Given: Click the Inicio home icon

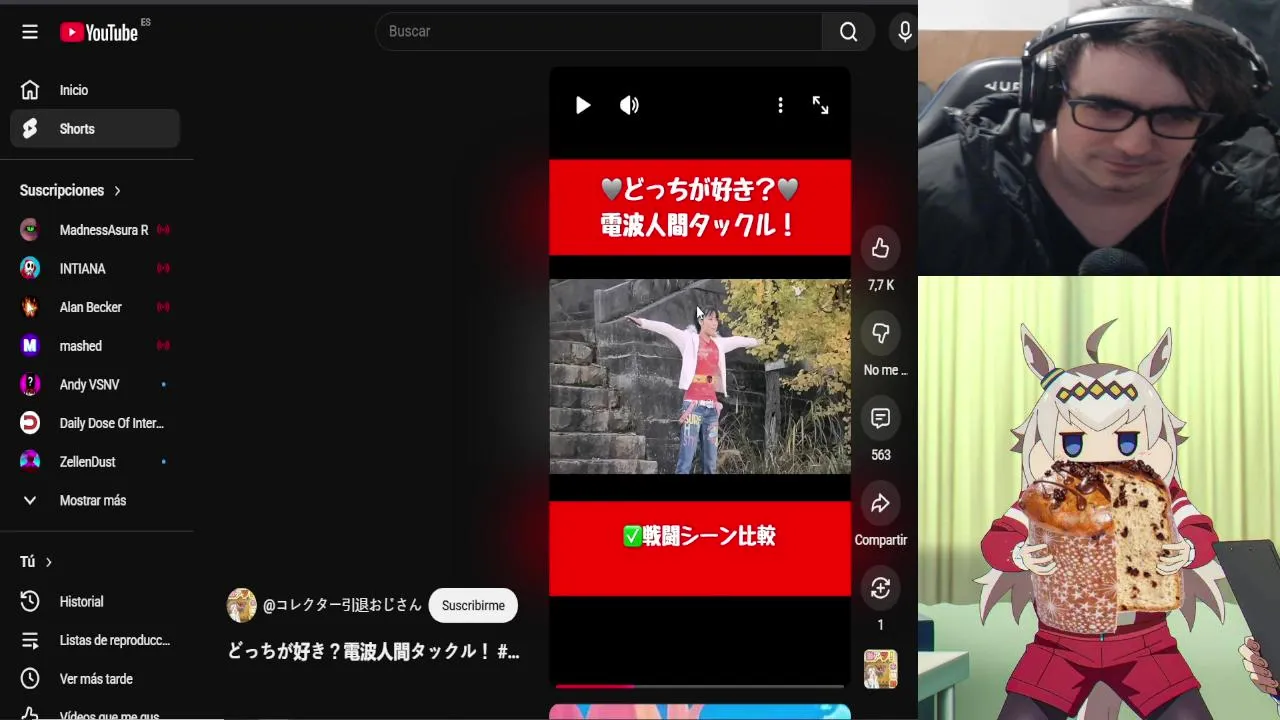Looking at the screenshot, I should coord(30,90).
